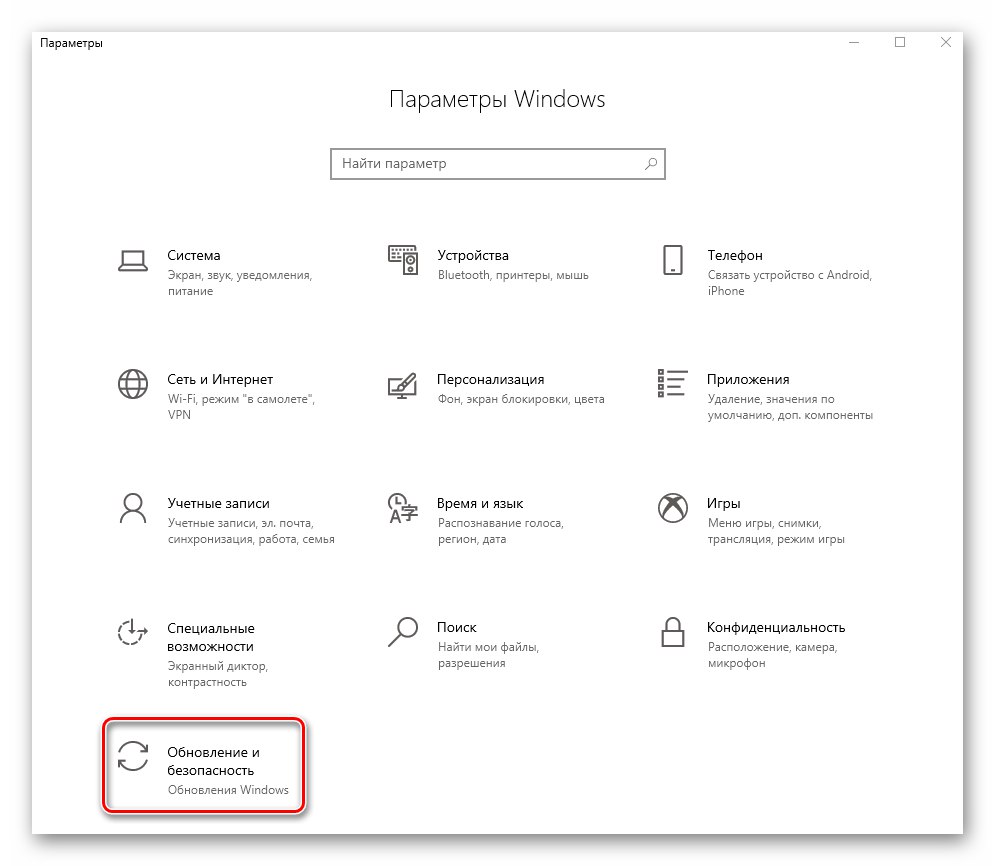Click the Xbox icon for Игры

pos(673,508)
